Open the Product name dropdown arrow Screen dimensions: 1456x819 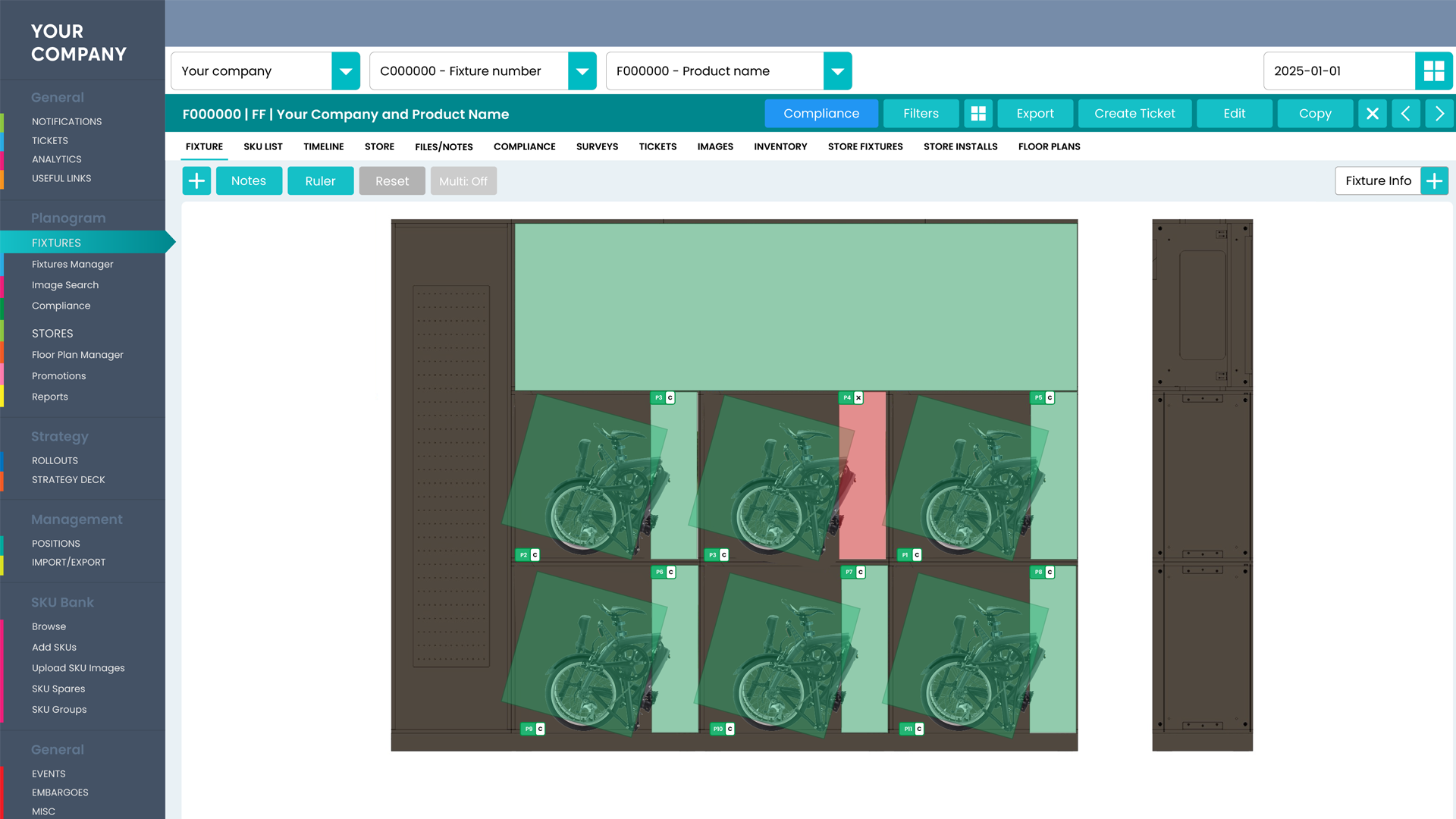click(838, 71)
